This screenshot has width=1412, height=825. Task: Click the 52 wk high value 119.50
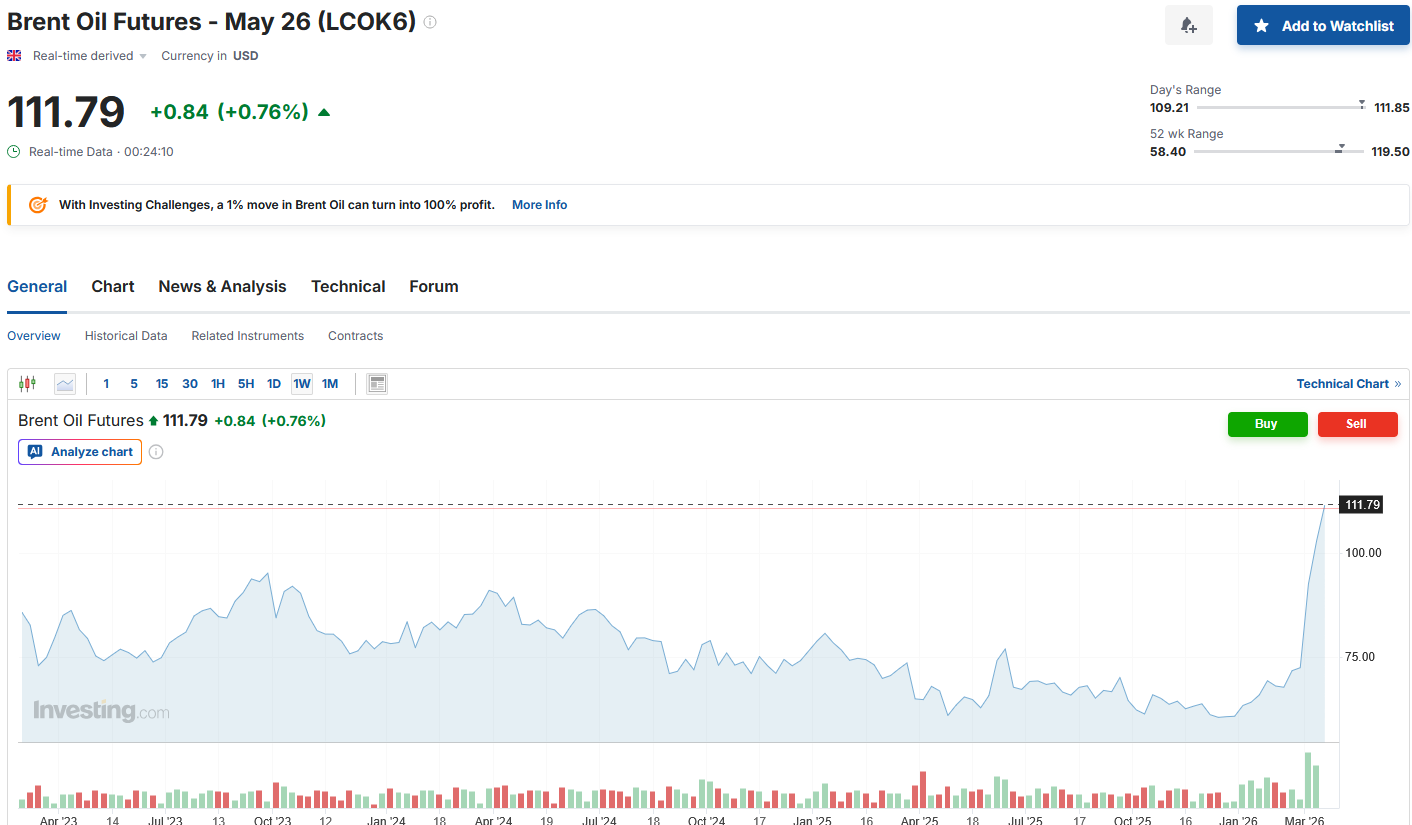pos(1391,152)
